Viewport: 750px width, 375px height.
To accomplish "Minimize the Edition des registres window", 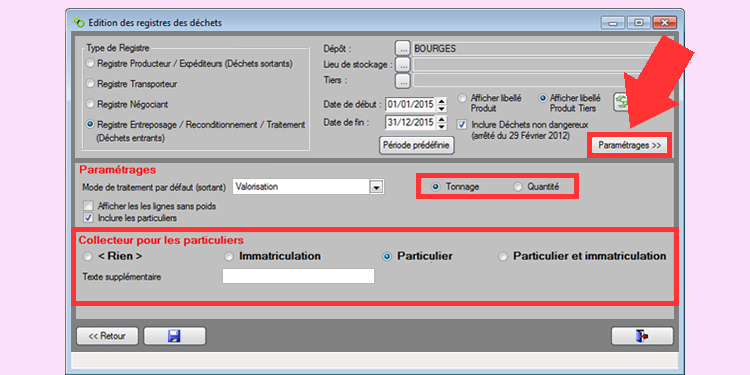I will [x=613, y=22].
